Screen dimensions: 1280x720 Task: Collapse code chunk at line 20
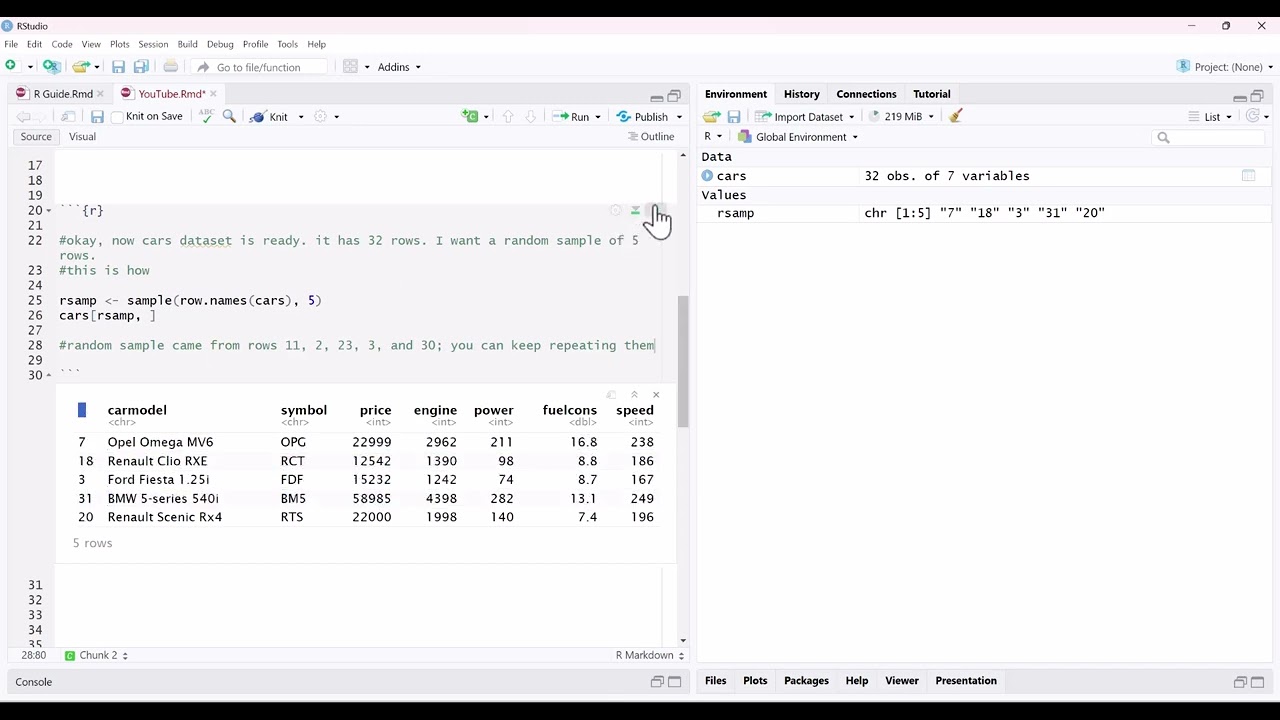point(49,211)
